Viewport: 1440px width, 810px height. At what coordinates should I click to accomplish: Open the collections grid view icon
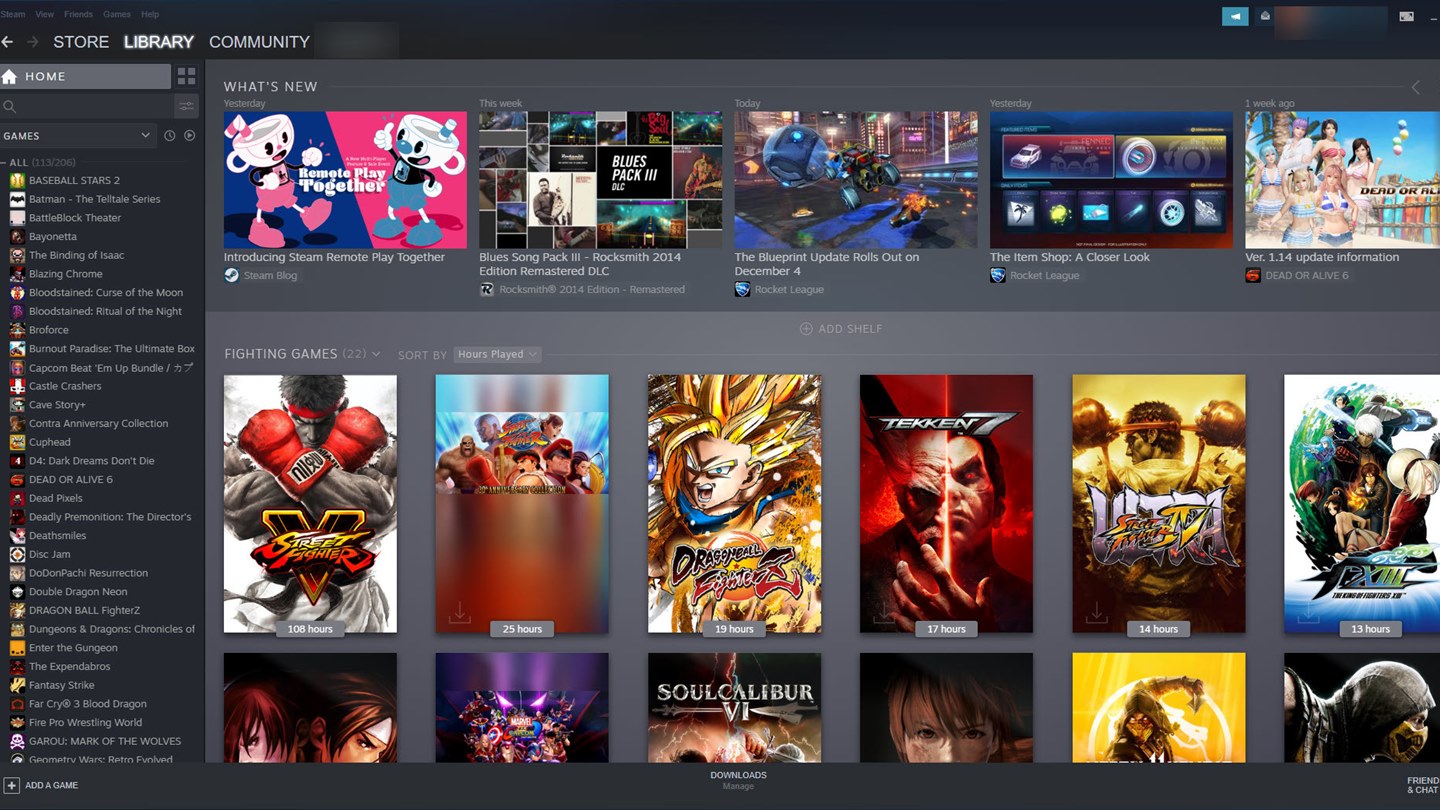[x=186, y=76]
